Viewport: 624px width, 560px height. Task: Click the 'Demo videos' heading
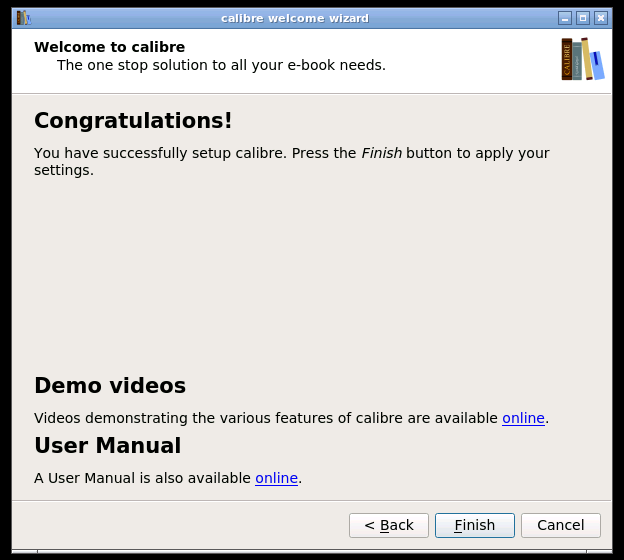[x=110, y=385]
